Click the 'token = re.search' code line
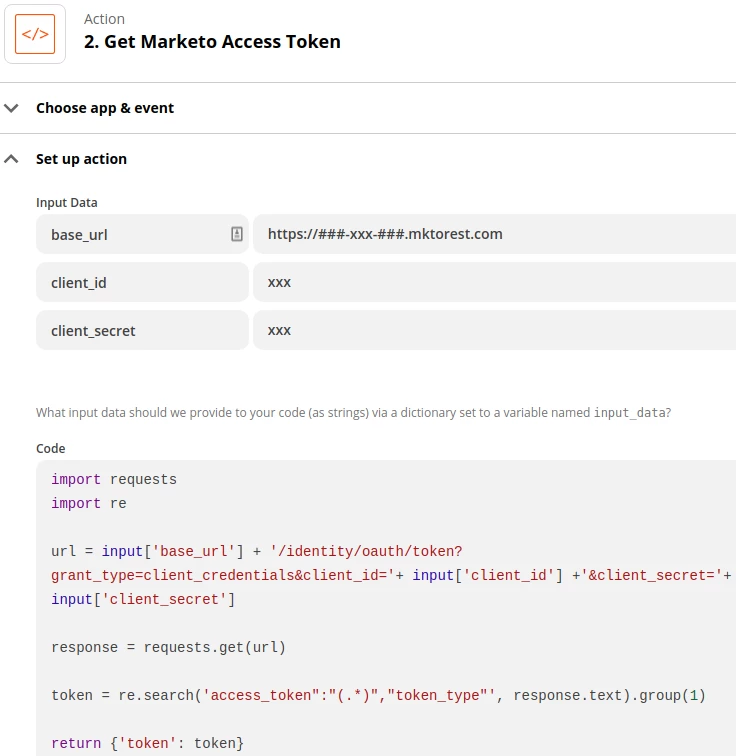Image resolution: width=736 pixels, height=756 pixels. coord(378,695)
